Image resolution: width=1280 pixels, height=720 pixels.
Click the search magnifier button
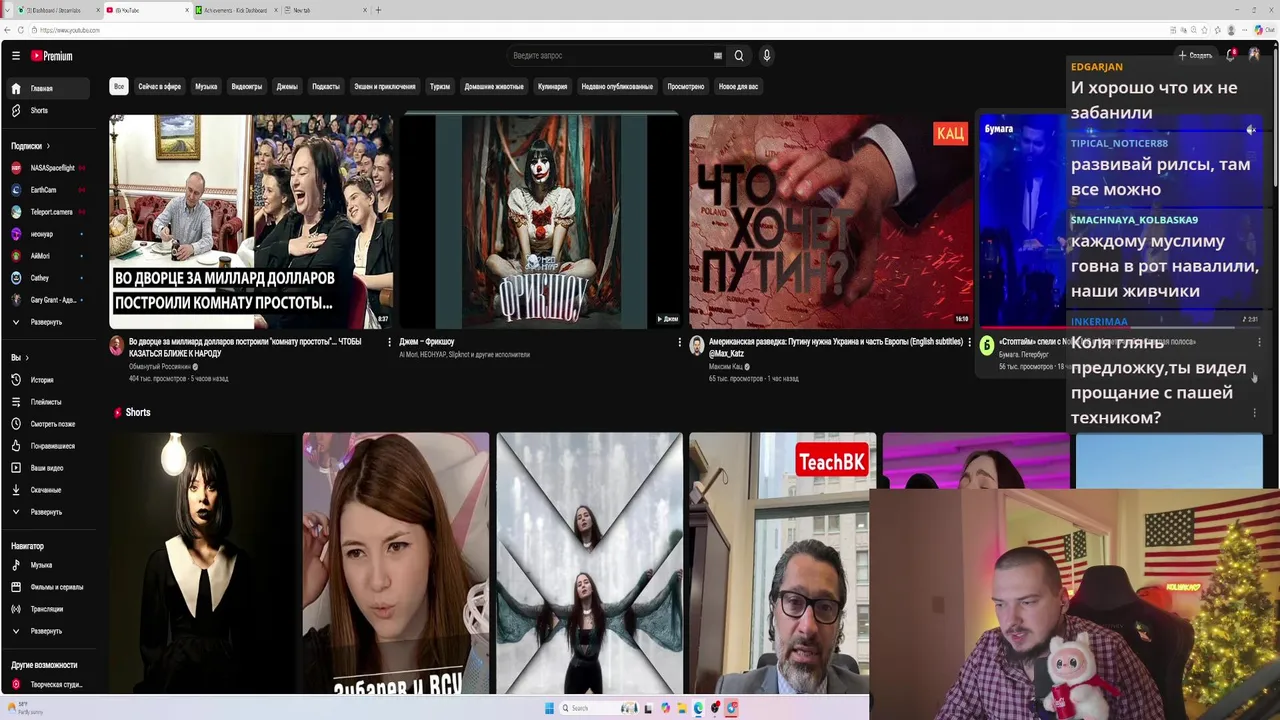[x=739, y=56]
